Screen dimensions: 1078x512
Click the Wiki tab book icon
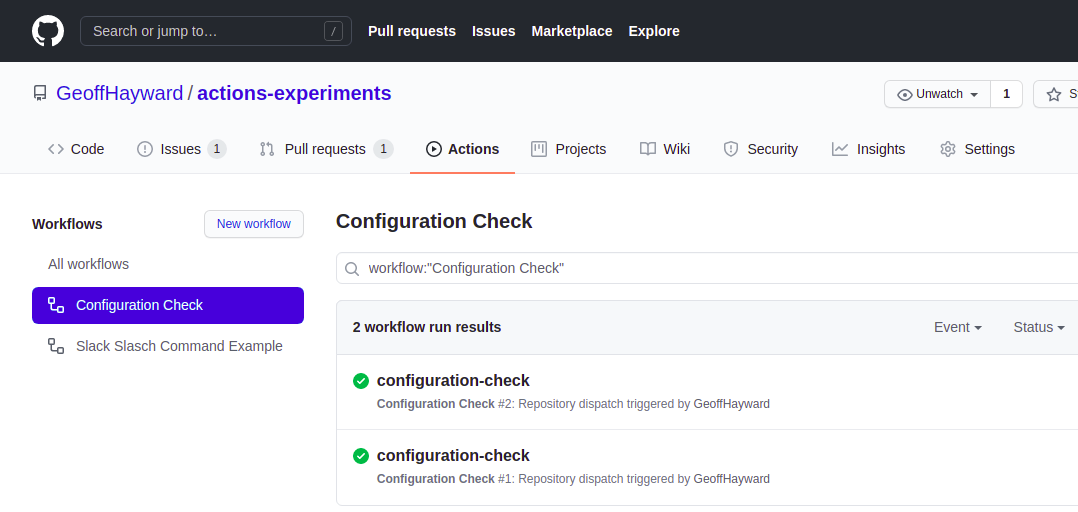click(x=648, y=149)
